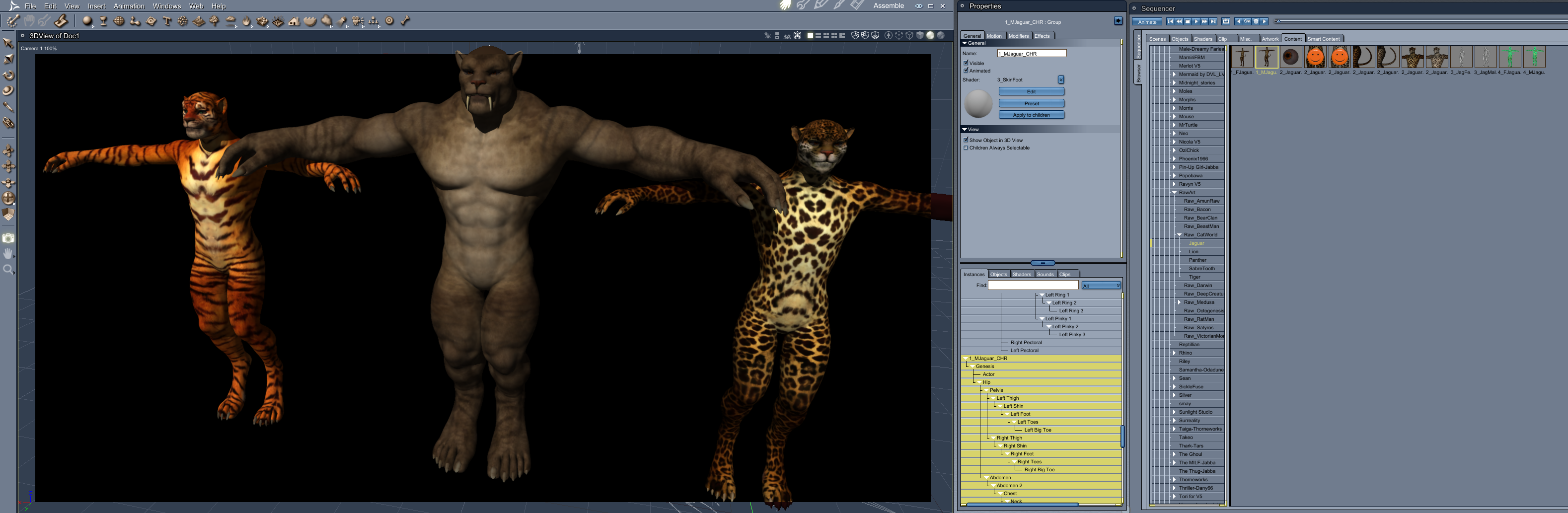Image resolution: width=1568 pixels, height=513 pixels.
Task: Toggle the Animated checkbox
Action: pos(966,71)
